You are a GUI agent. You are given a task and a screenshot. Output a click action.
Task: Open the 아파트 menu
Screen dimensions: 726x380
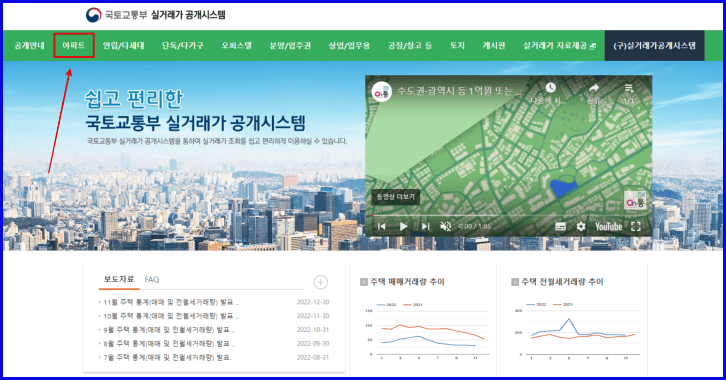point(74,45)
